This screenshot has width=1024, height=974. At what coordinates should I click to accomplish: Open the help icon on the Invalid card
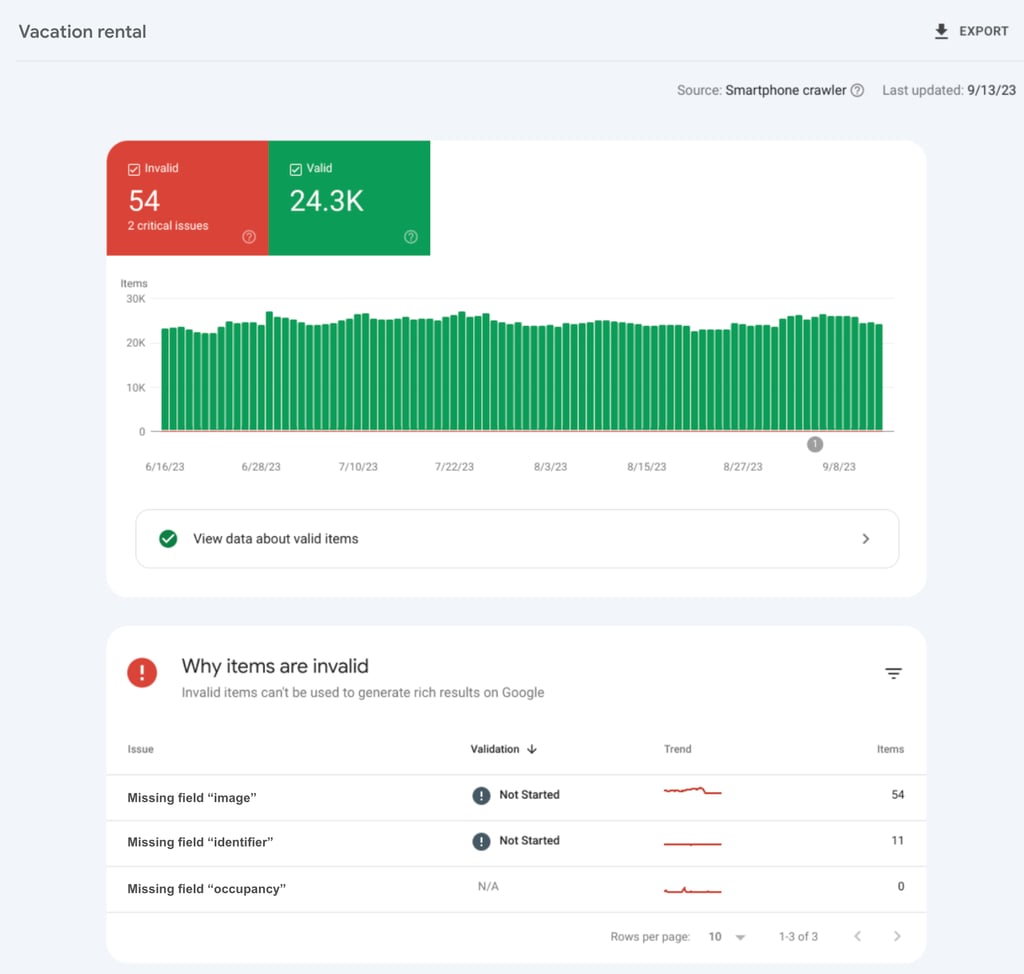tap(249, 236)
